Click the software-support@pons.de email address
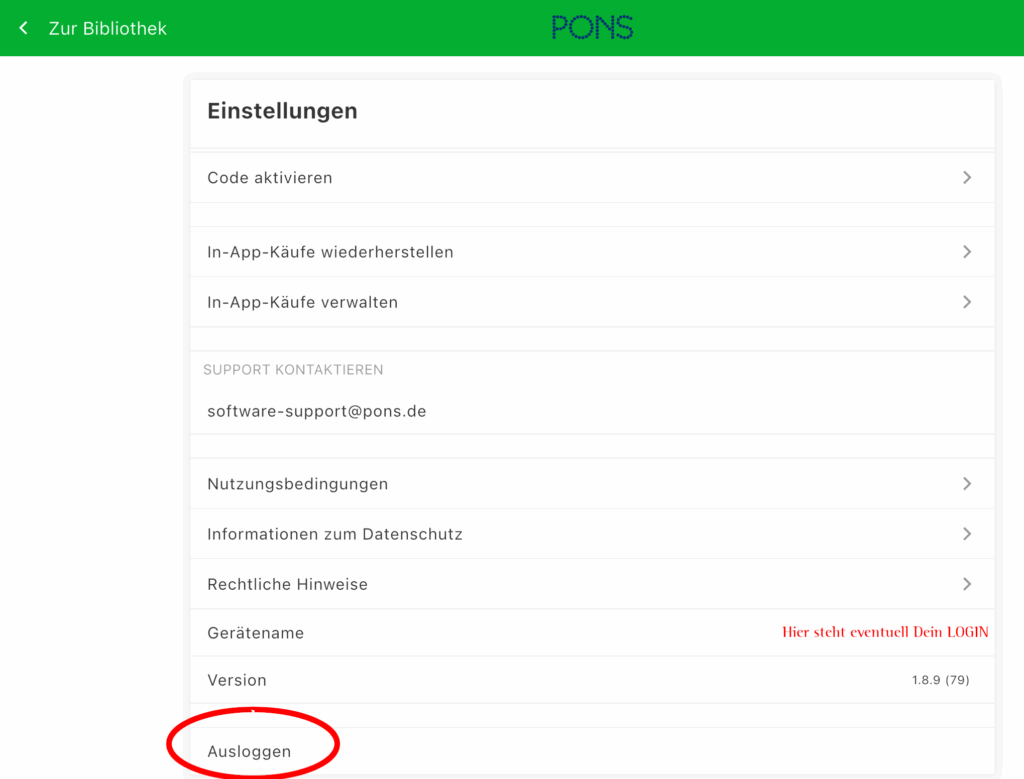This screenshot has height=779, width=1024. tap(317, 411)
